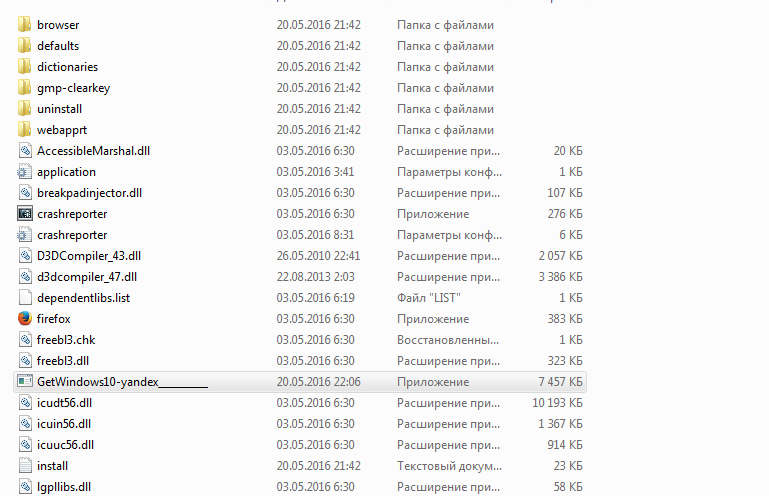This screenshot has height=496, width=769.
Task: Click the D3DCompiler_43.dll file name
Action: pyautogui.click(x=89, y=256)
